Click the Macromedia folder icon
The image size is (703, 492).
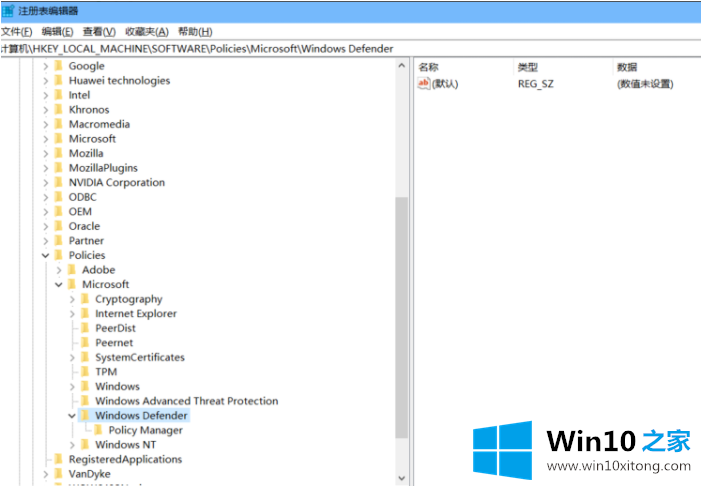[x=58, y=124]
